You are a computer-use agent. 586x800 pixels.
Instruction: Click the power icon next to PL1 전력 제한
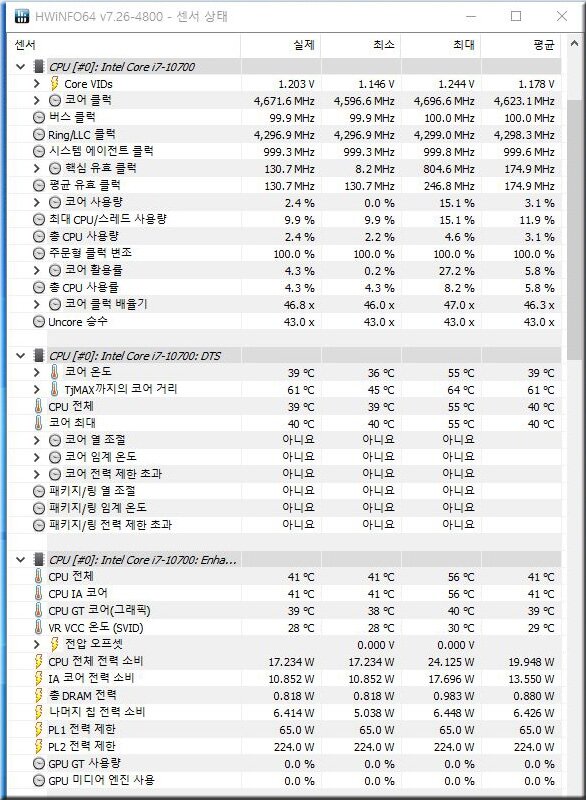pyautogui.click(x=38, y=730)
